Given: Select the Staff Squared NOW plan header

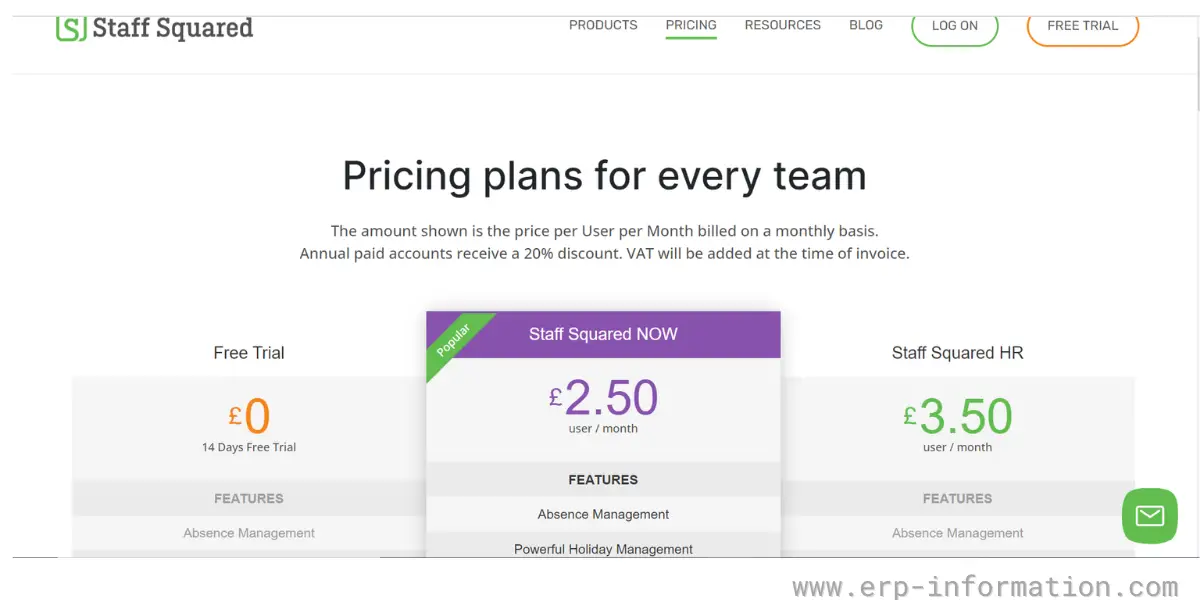Looking at the screenshot, I should coord(603,334).
